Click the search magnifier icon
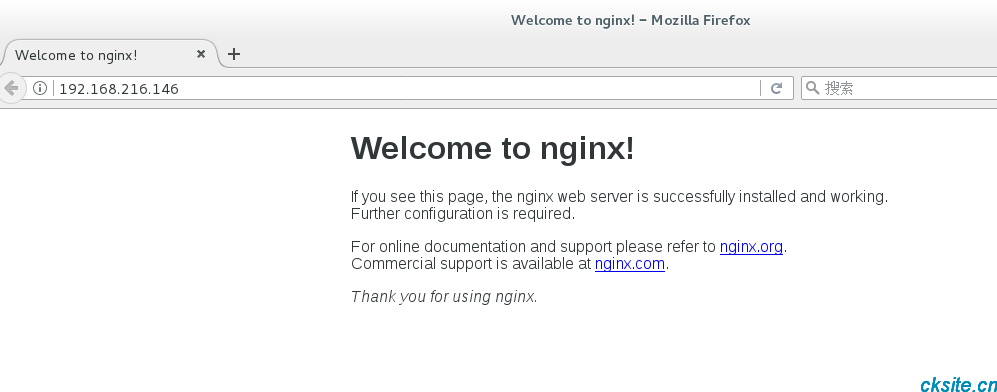997x392 pixels. [x=812, y=88]
